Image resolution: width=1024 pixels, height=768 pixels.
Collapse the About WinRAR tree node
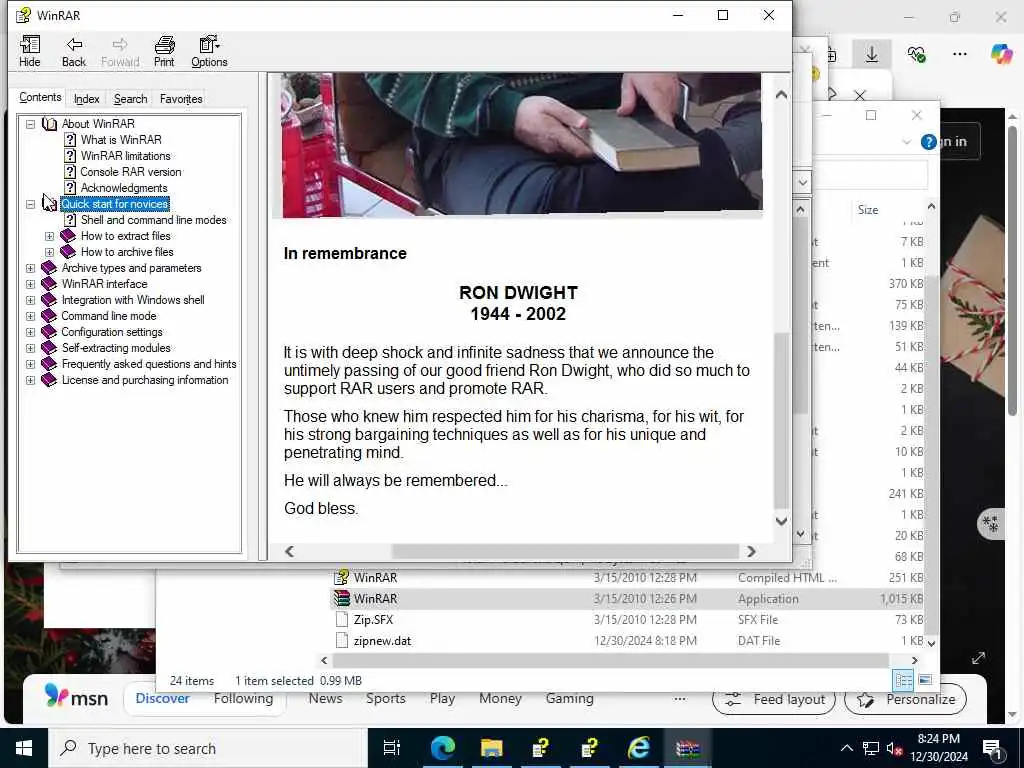[x=30, y=123]
